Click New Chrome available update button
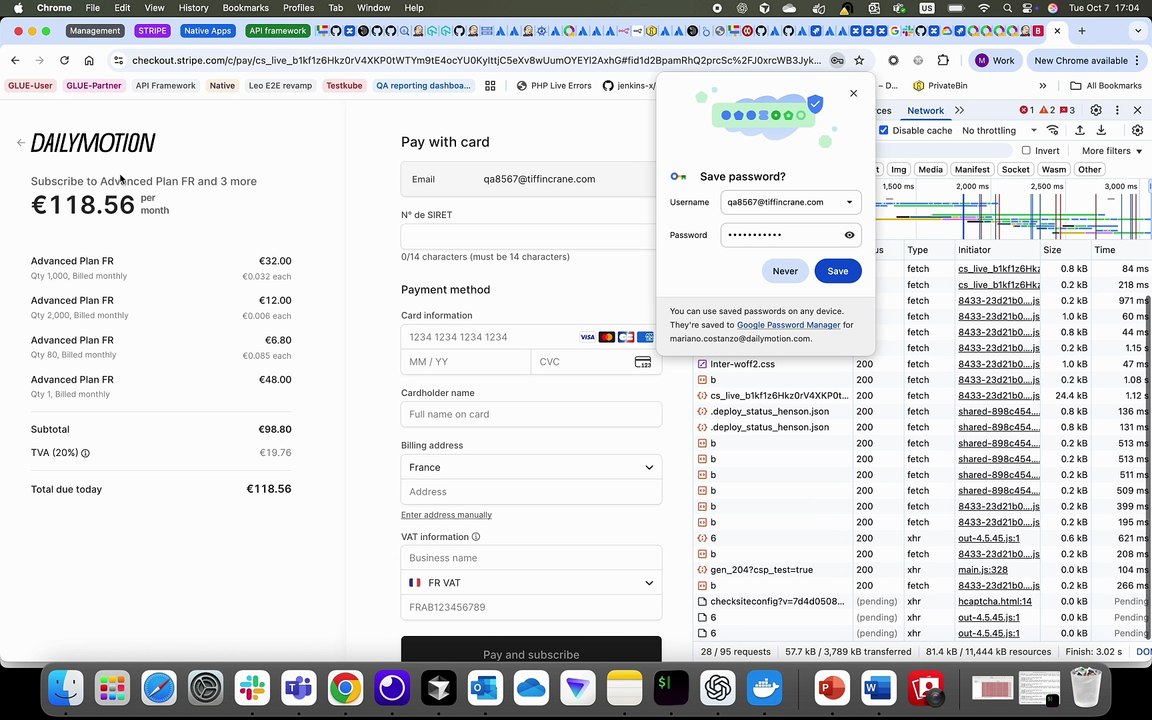1152x720 pixels. click(x=1087, y=60)
